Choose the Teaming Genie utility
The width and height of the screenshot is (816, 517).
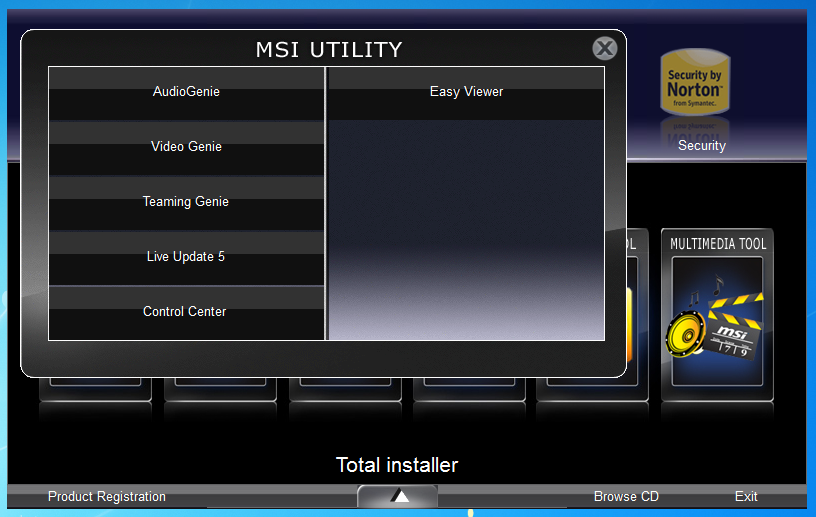tap(186, 203)
